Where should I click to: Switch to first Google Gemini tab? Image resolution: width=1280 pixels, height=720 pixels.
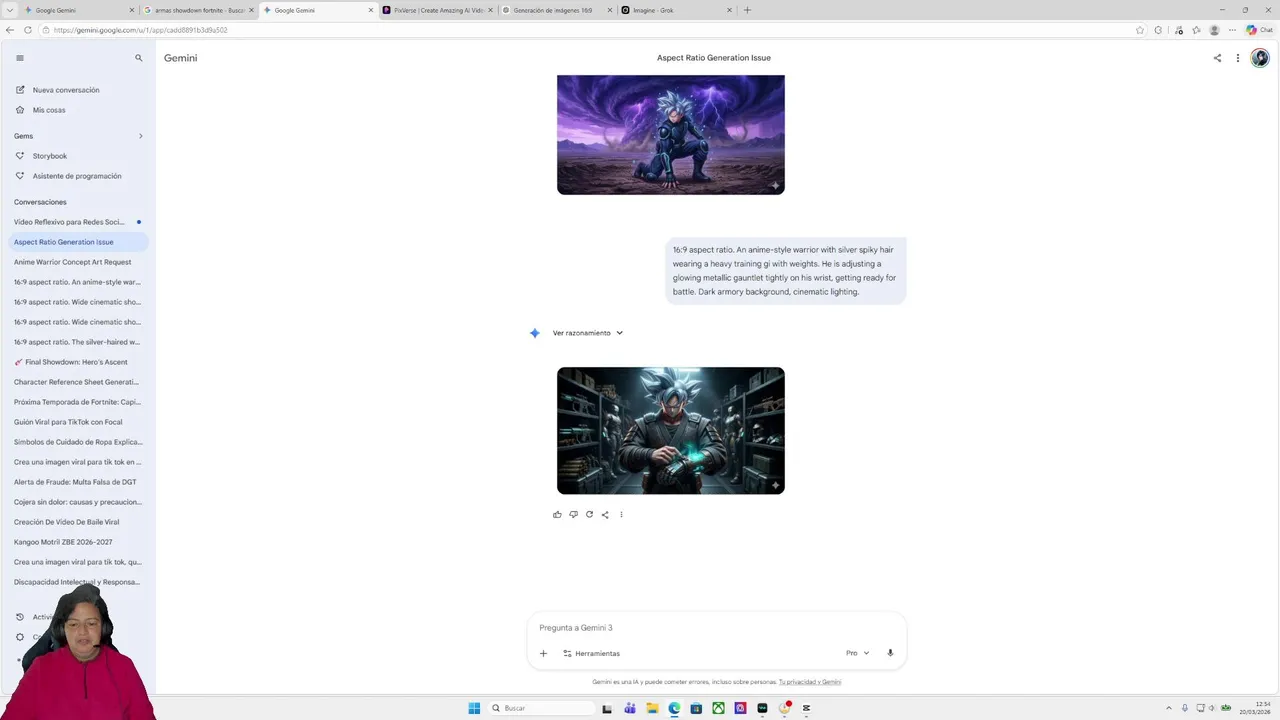click(x=79, y=10)
